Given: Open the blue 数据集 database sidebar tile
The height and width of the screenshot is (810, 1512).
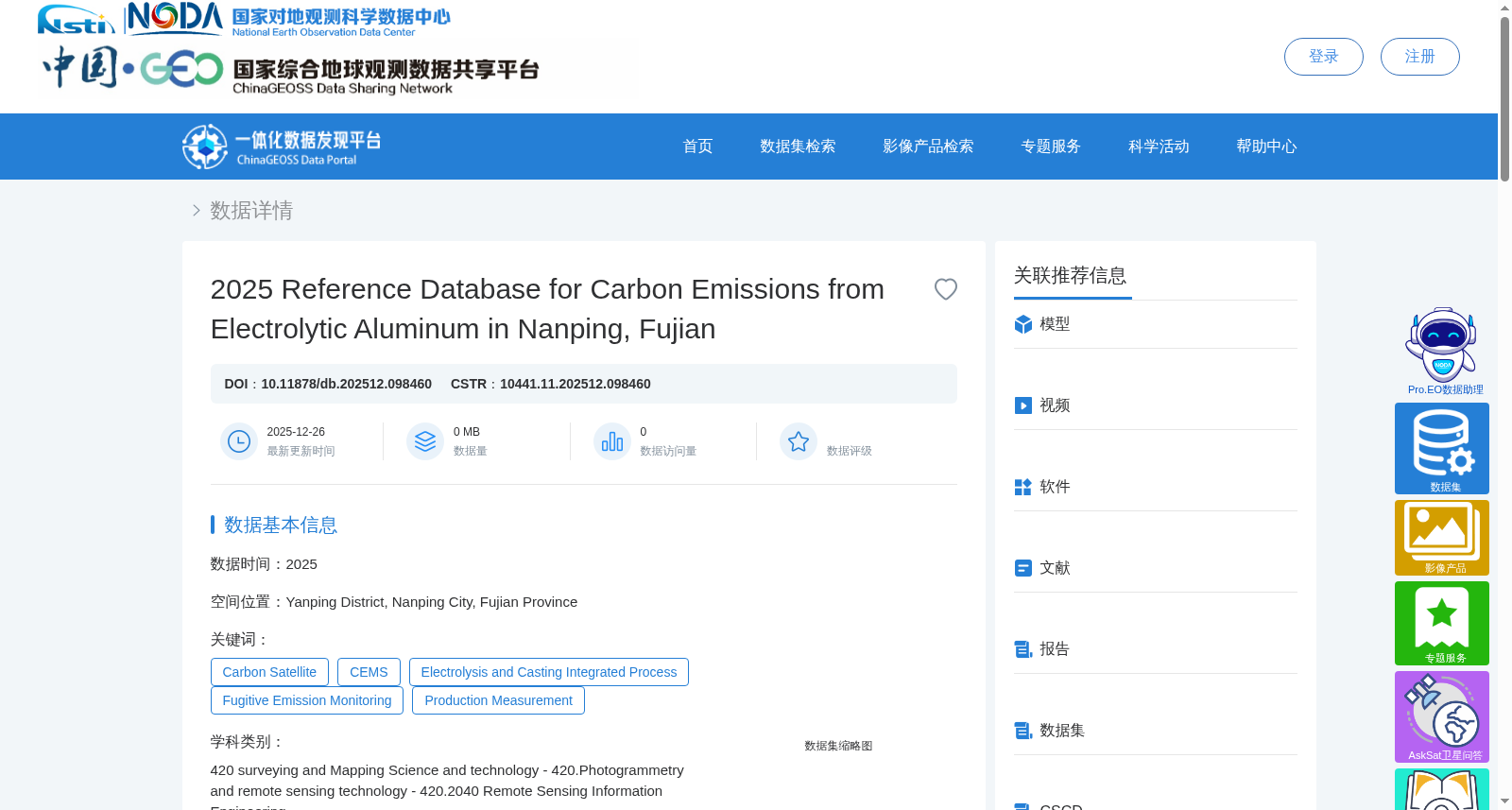Looking at the screenshot, I should 1442,448.
